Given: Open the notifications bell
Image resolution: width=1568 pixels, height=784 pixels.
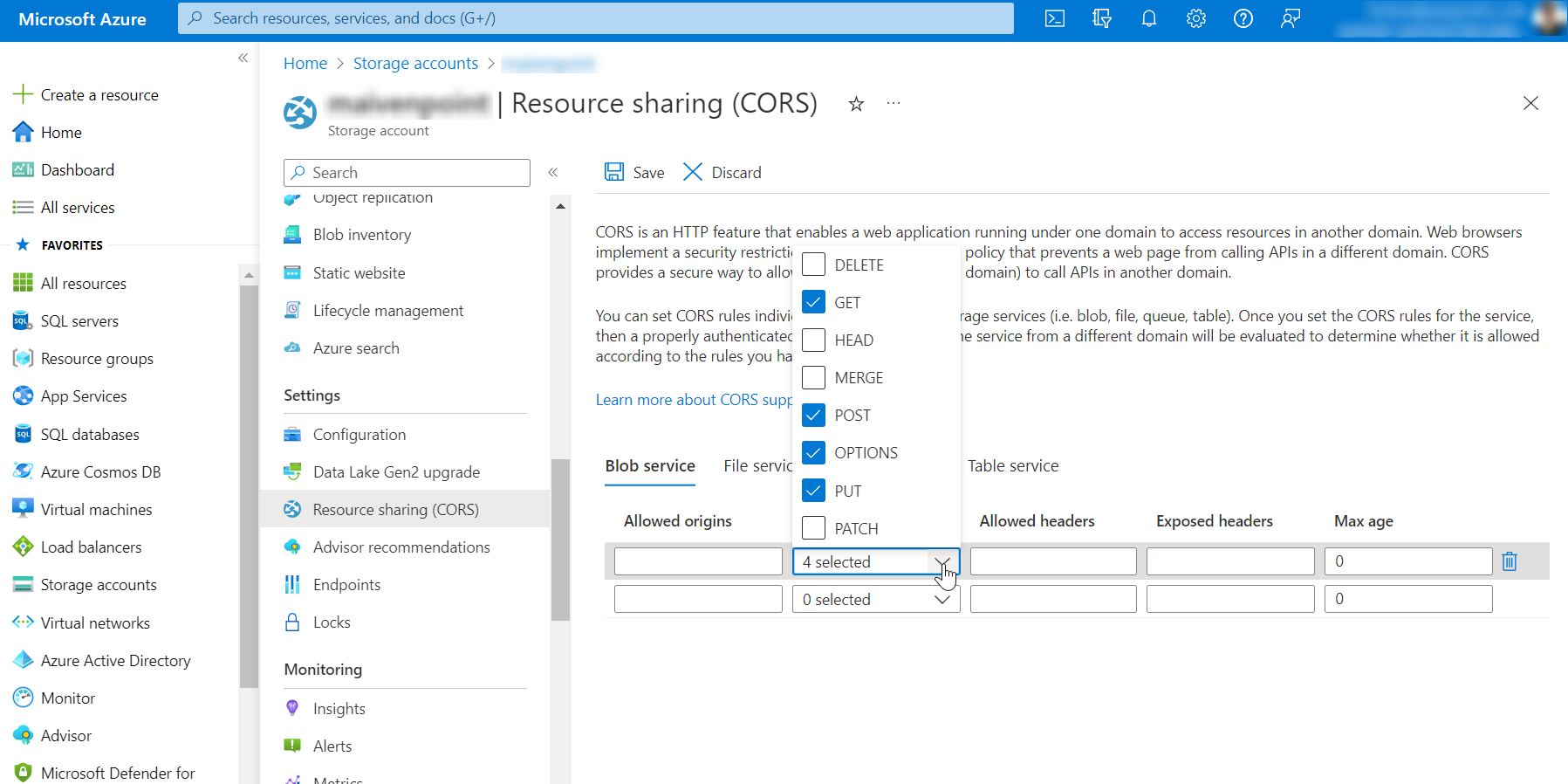Looking at the screenshot, I should tap(1149, 18).
